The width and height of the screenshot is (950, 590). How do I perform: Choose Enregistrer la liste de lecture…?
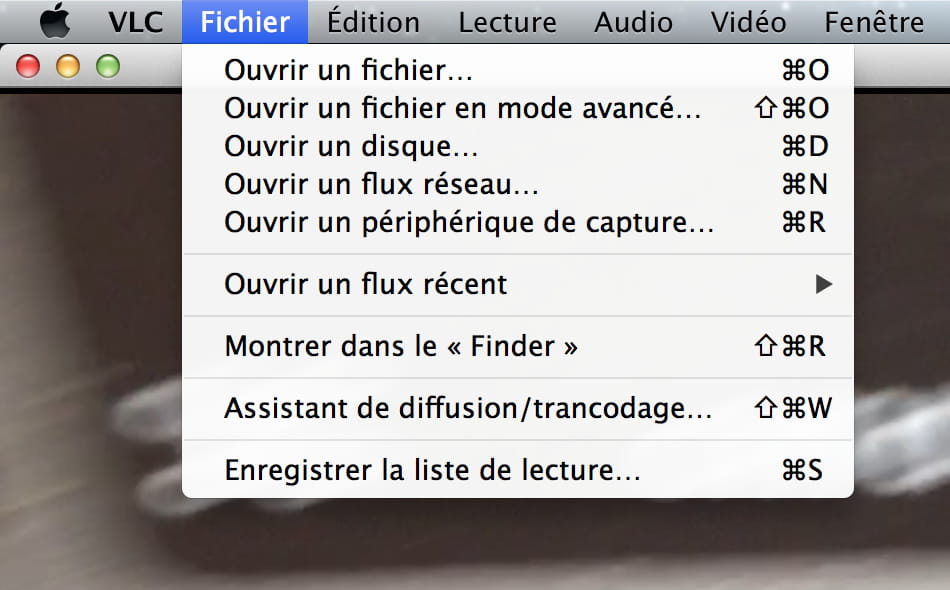click(x=518, y=470)
